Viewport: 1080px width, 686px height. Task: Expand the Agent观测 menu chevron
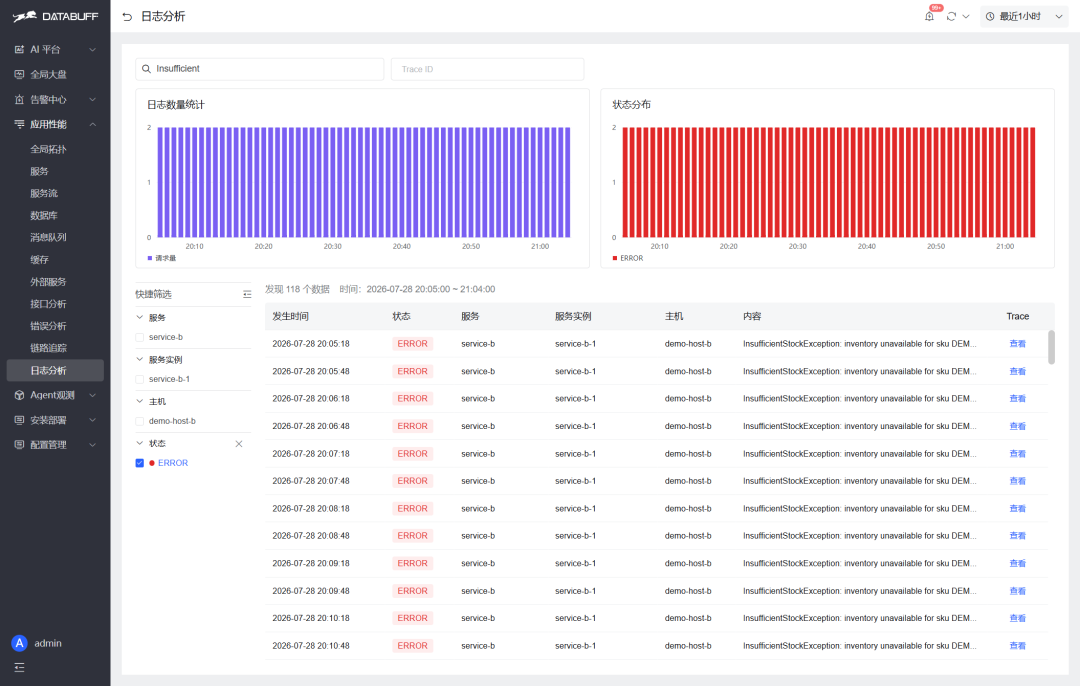pyautogui.click(x=92, y=395)
